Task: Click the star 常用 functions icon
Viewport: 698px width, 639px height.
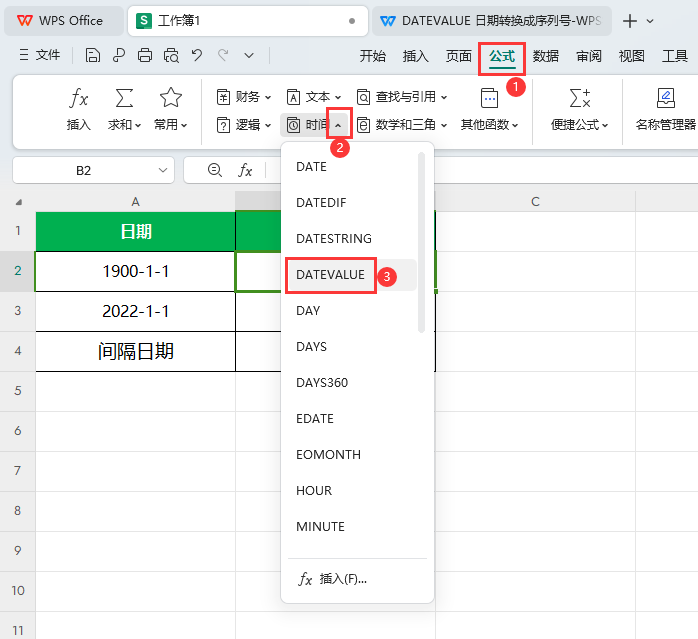Action: click(x=170, y=98)
